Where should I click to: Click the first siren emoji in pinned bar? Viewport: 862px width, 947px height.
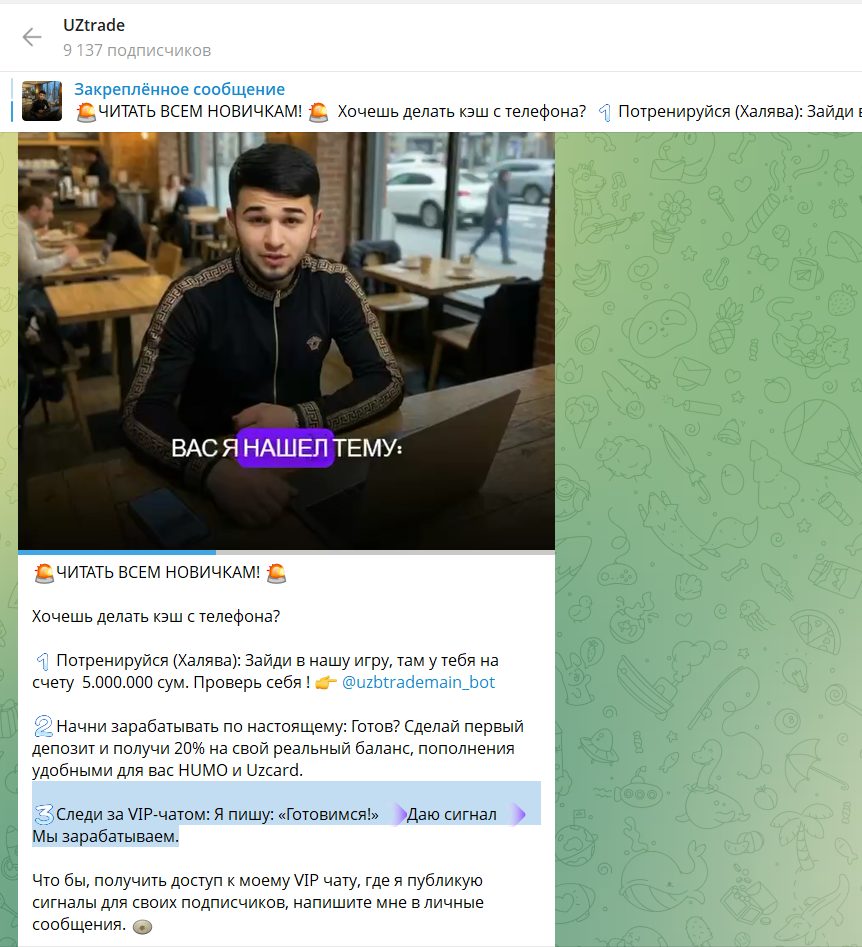pos(86,112)
